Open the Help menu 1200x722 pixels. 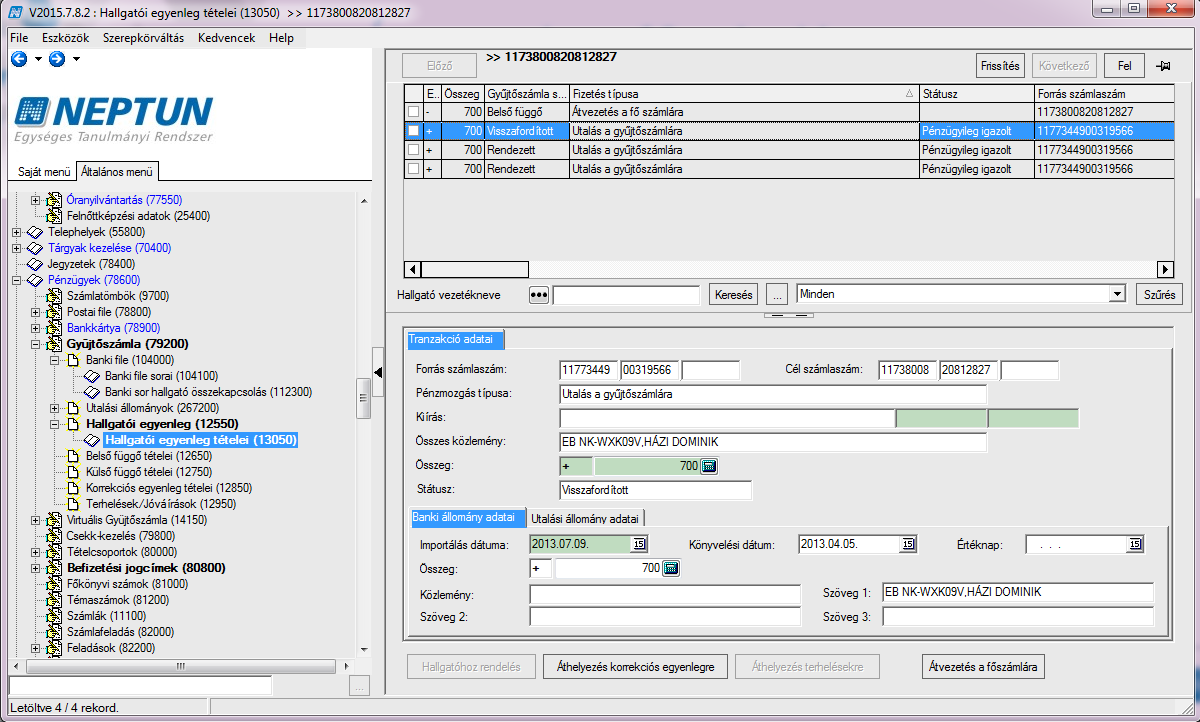click(282, 38)
